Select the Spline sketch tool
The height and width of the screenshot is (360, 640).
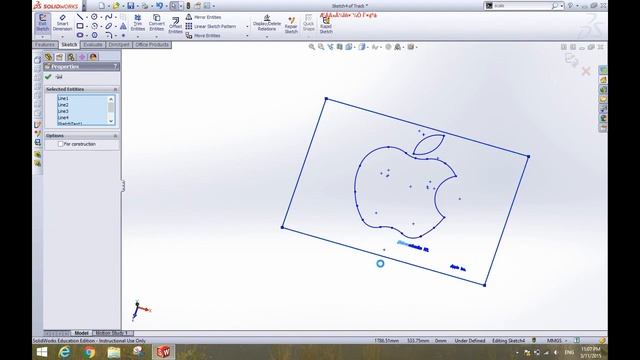[x=109, y=17]
